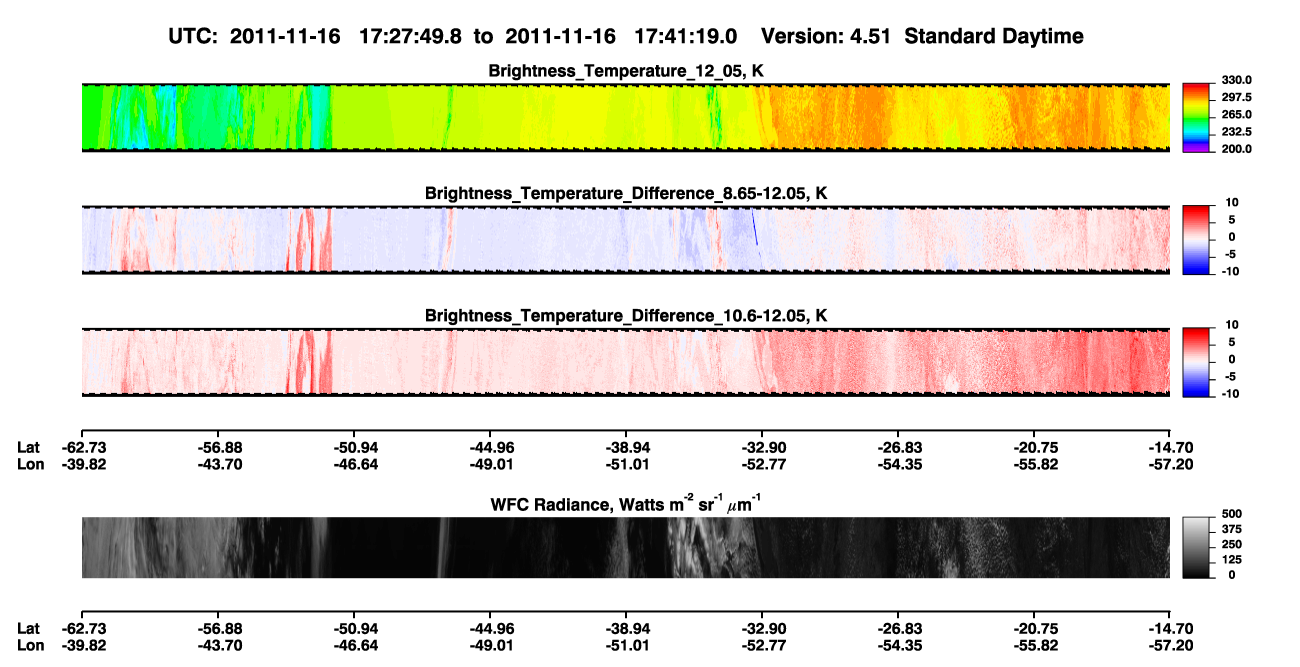Click the 375 label on the WFC Radiance scale
The image size is (1300, 667).
[1232, 530]
